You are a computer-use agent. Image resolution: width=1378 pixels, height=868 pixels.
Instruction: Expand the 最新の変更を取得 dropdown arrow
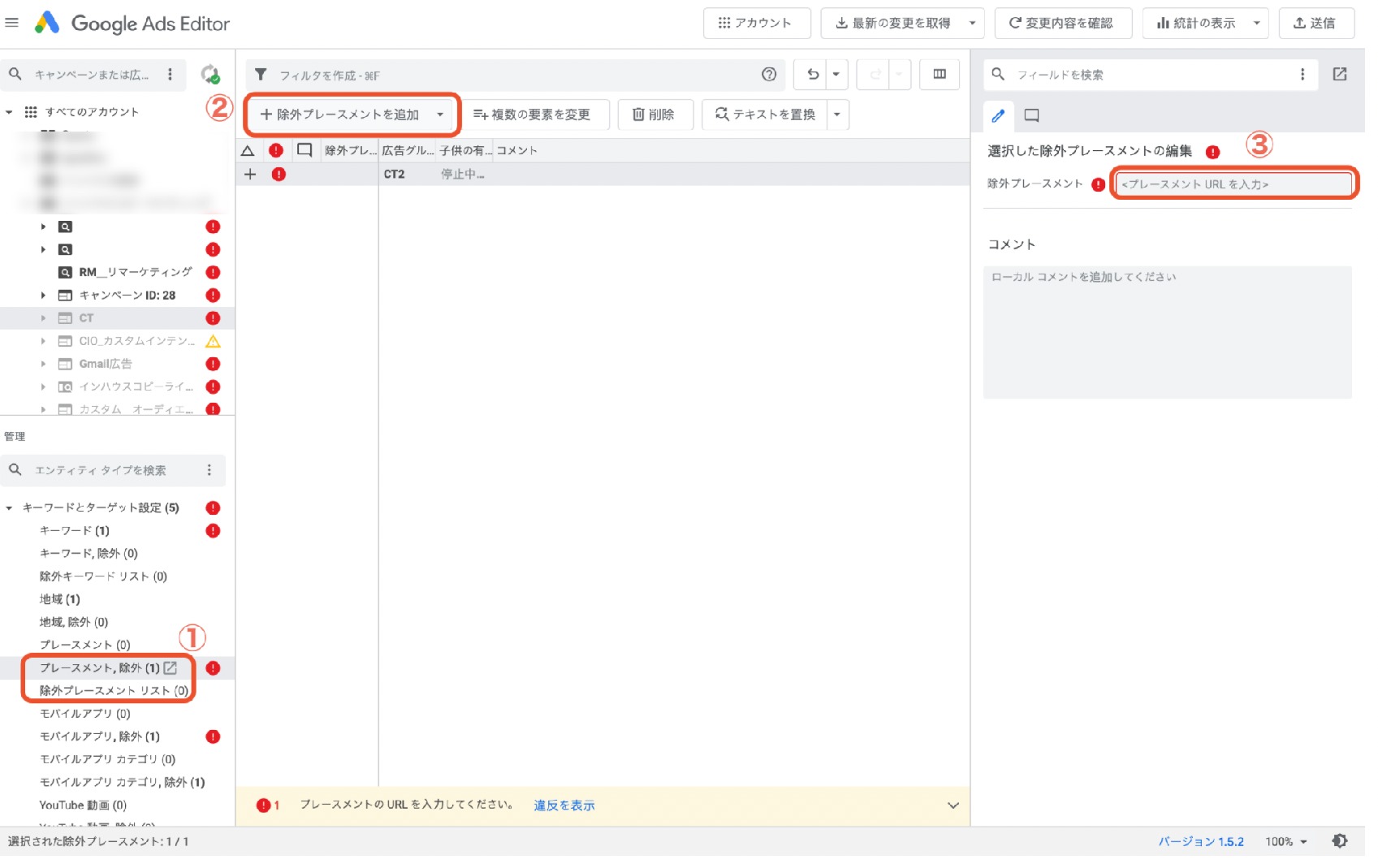pyautogui.click(x=971, y=23)
